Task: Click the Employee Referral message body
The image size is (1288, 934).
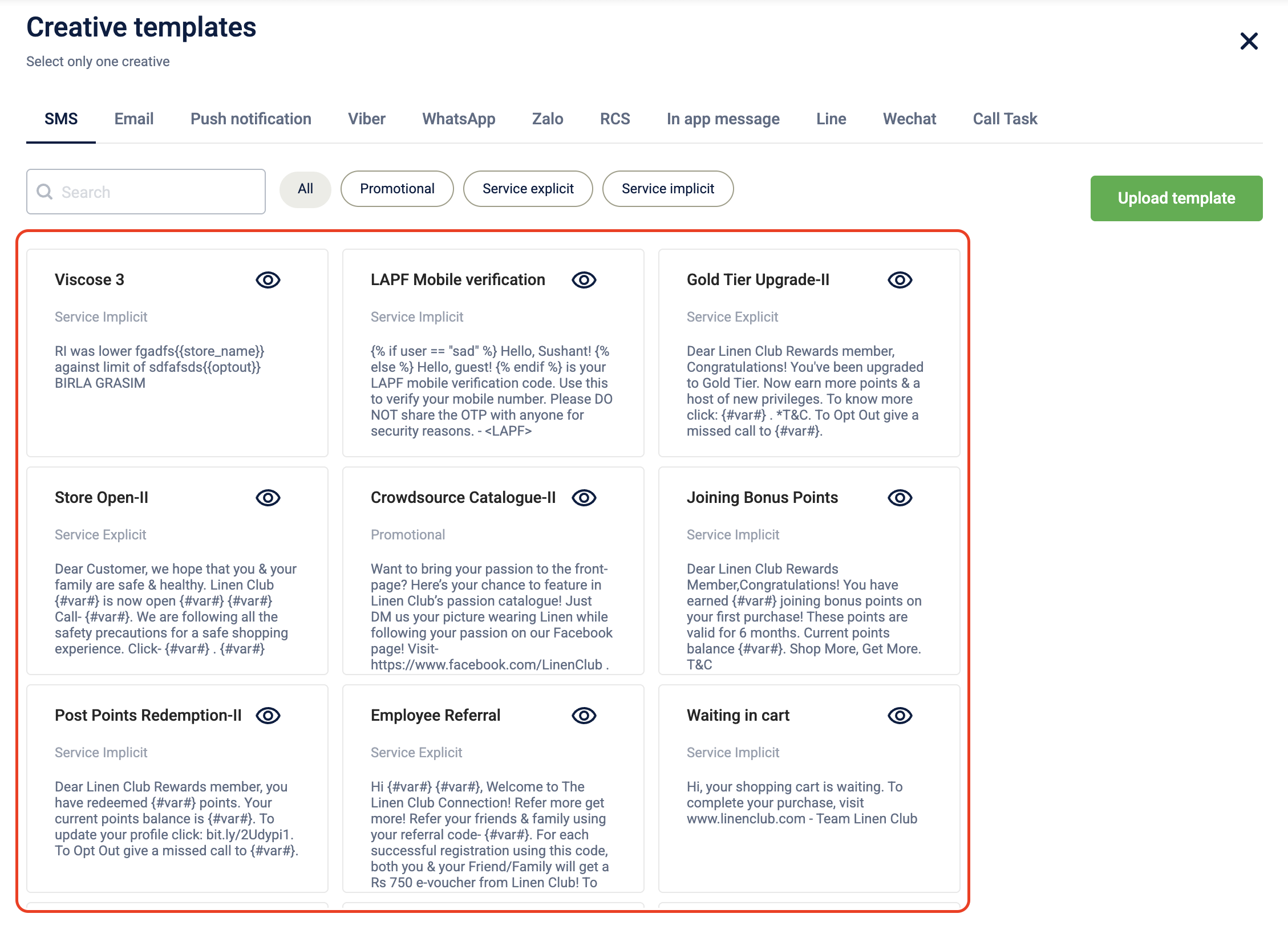Action: point(490,835)
